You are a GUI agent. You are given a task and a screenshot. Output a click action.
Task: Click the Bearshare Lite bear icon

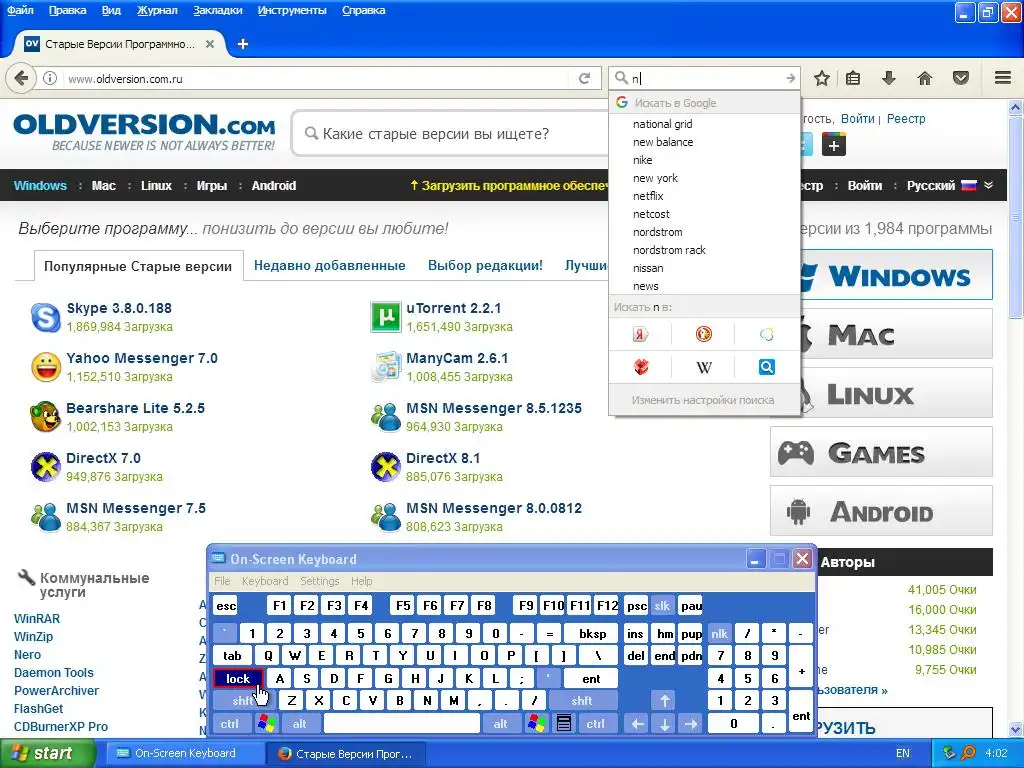[x=46, y=417]
